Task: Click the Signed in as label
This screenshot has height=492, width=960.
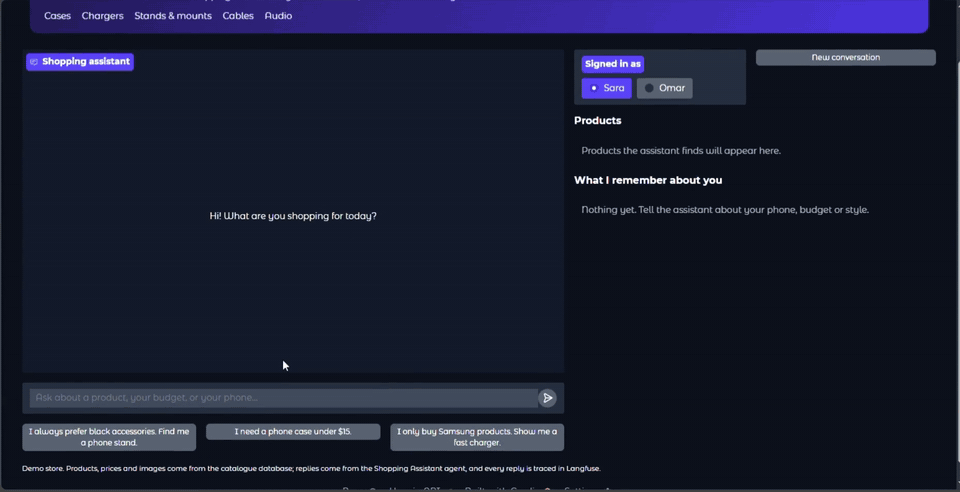Action: (612, 64)
